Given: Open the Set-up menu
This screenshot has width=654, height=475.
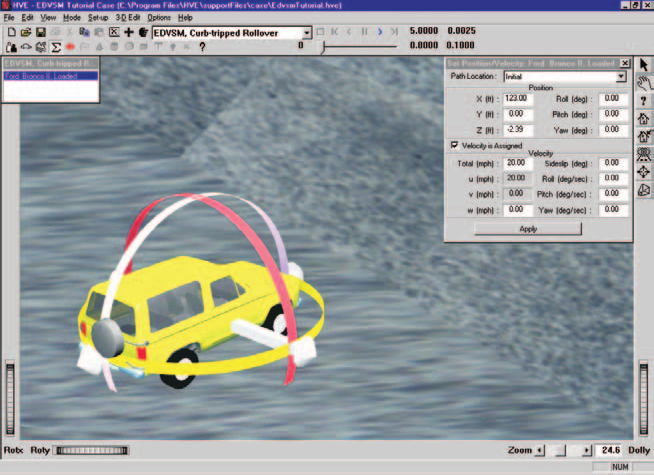Looking at the screenshot, I should pos(98,18).
